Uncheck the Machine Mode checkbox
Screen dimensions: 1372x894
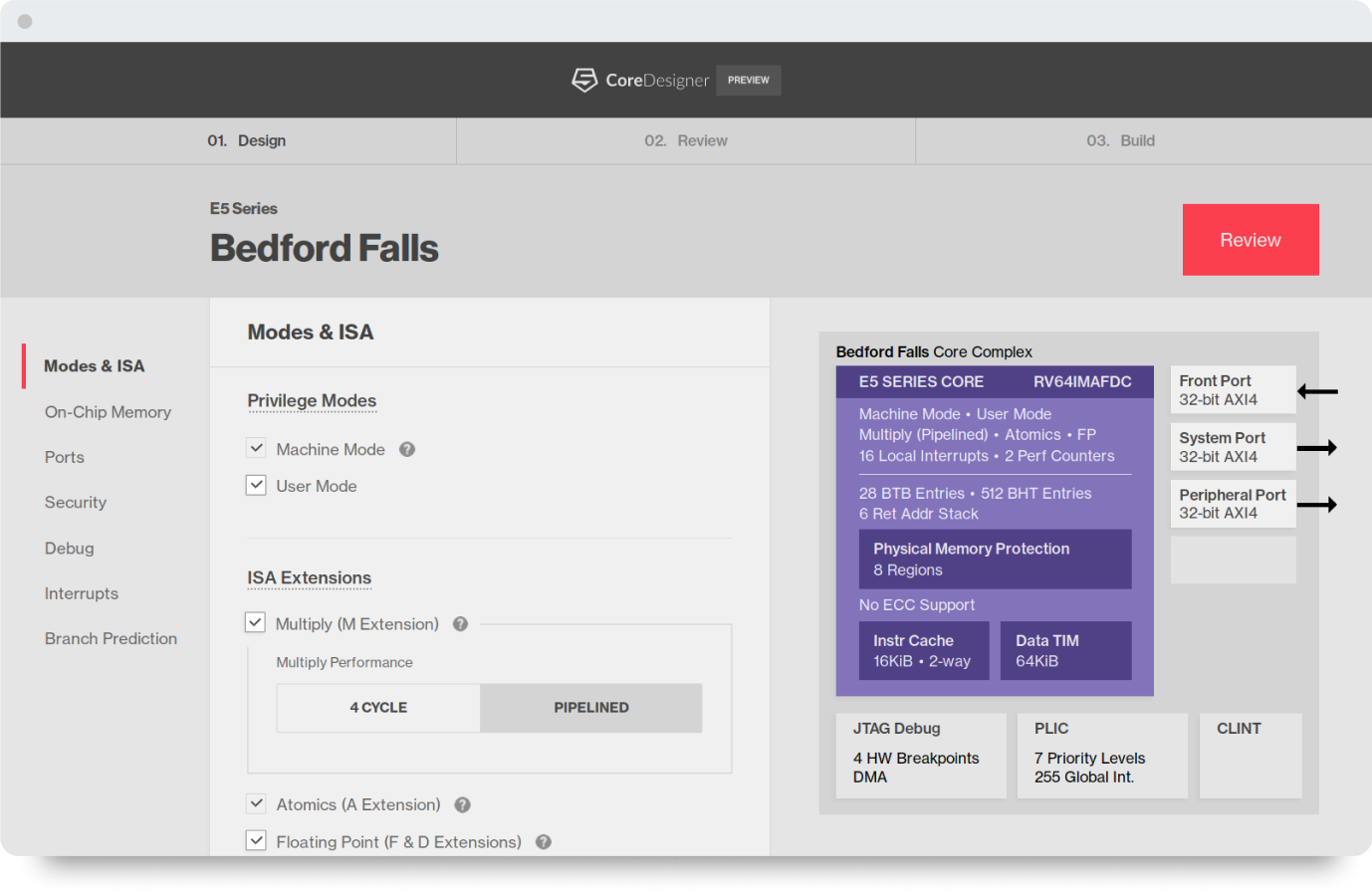point(257,448)
